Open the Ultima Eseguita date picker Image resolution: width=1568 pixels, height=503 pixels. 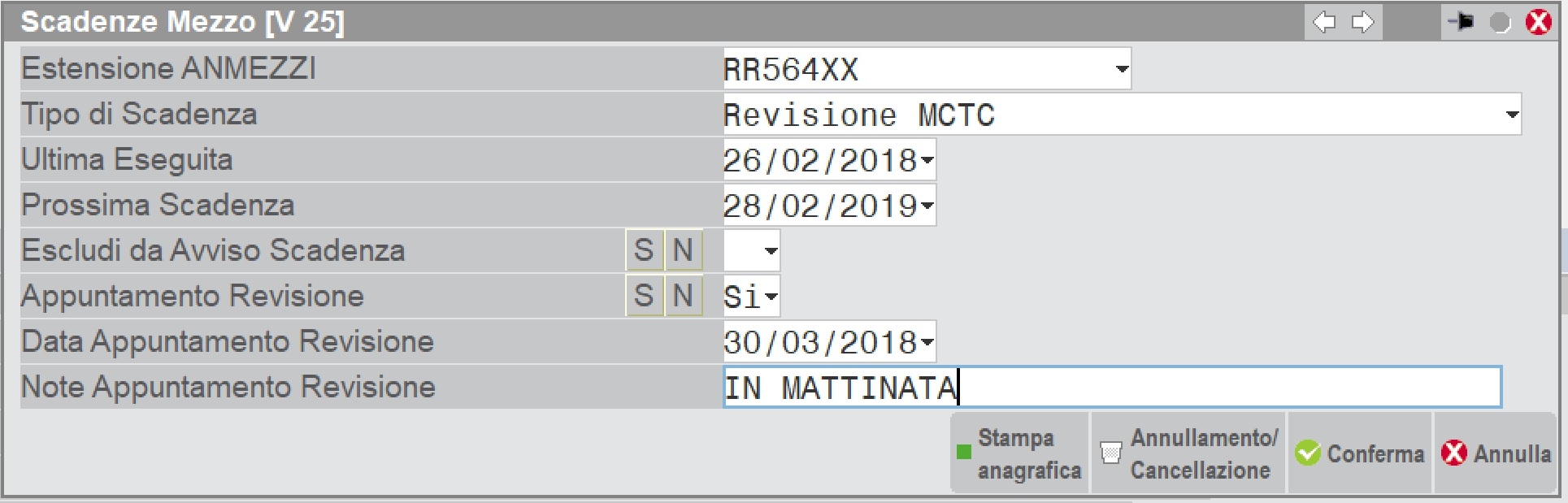(927, 160)
